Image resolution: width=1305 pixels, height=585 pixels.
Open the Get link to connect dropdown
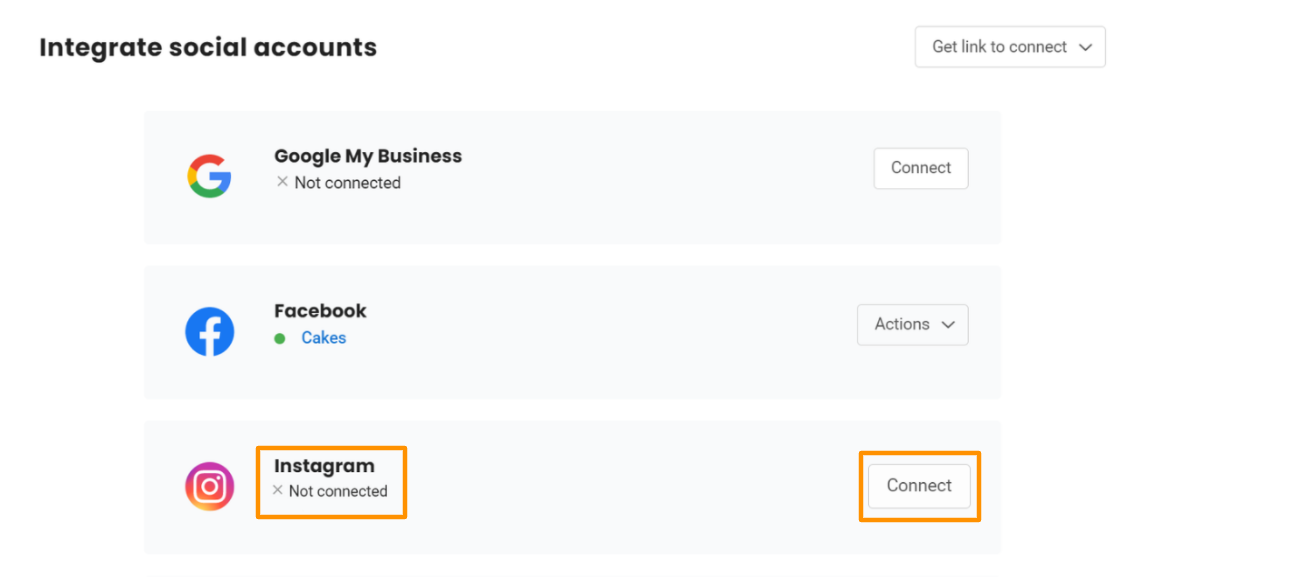[1009, 47]
